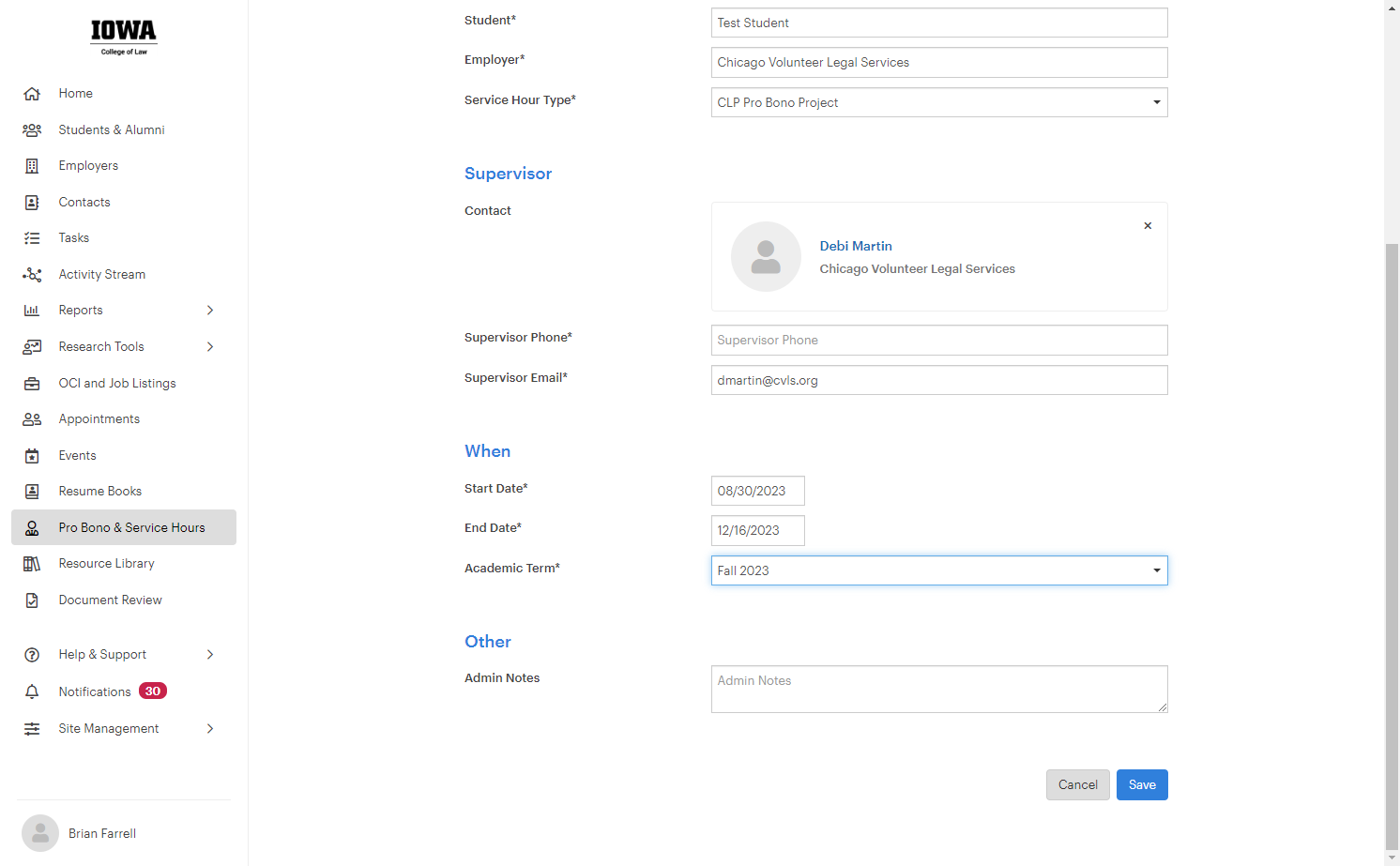Click the Start Date field

757,491
